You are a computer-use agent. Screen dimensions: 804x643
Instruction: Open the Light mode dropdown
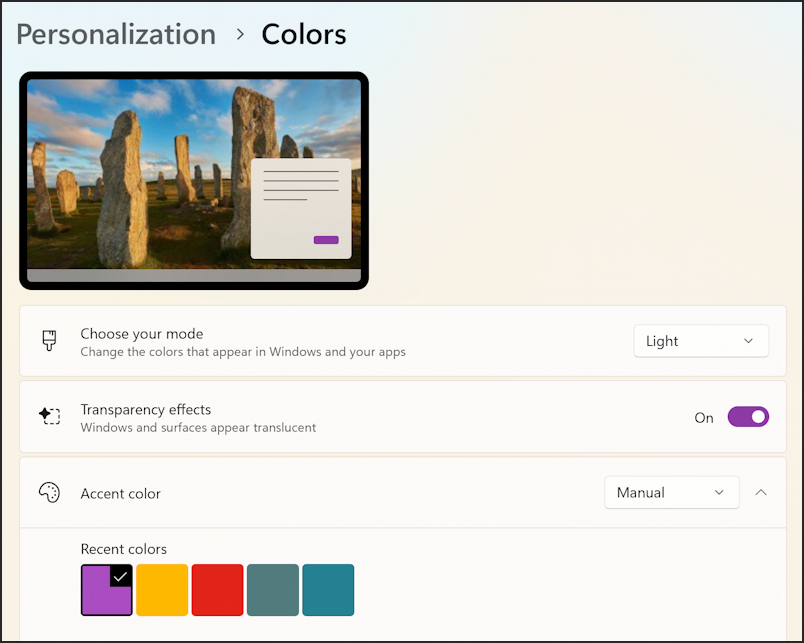point(701,341)
